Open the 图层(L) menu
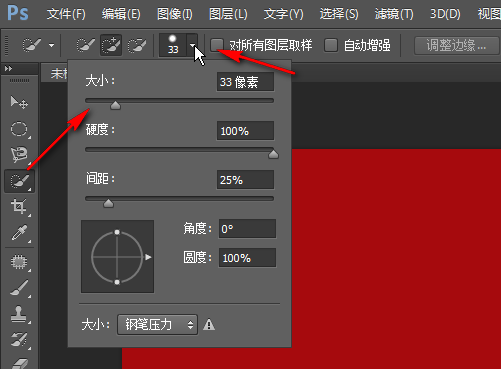Image resolution: width=501 pixels, height=369 pixels. [228, 14]
